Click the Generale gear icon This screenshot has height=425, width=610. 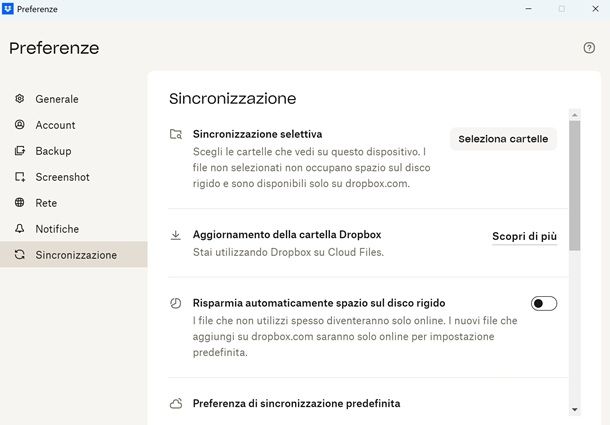pos(20,99)
